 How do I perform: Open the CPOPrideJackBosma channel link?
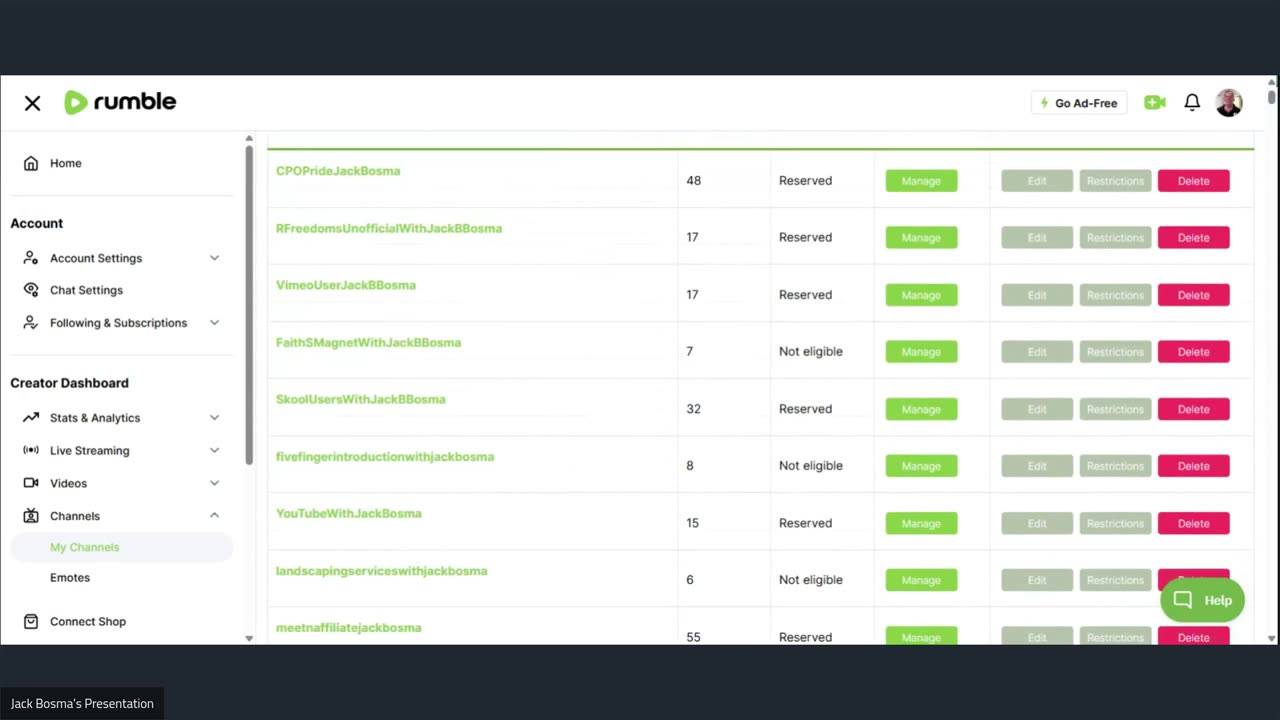[x=338, y=171]
